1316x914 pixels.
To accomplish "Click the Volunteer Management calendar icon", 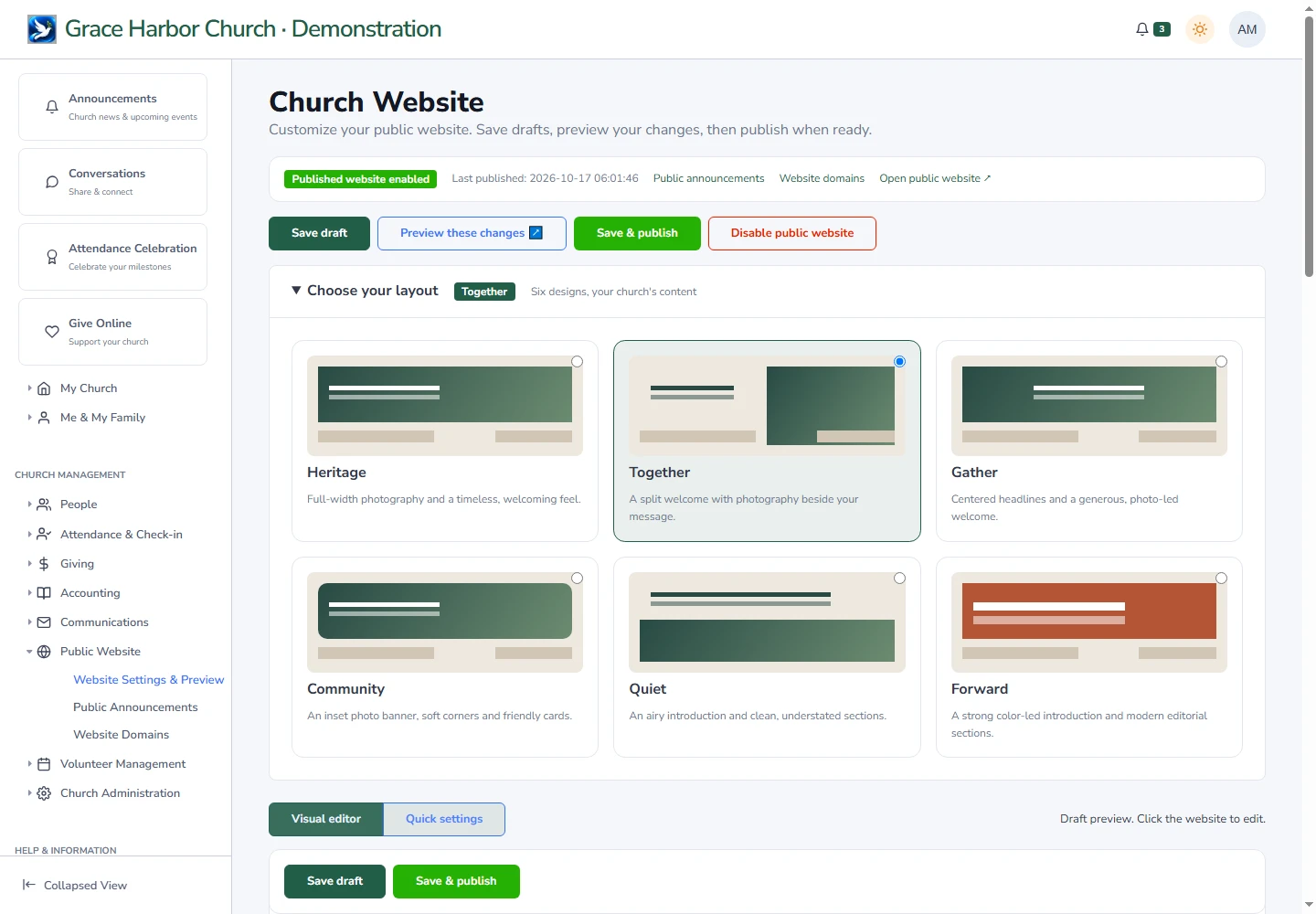I will point(44,764).
